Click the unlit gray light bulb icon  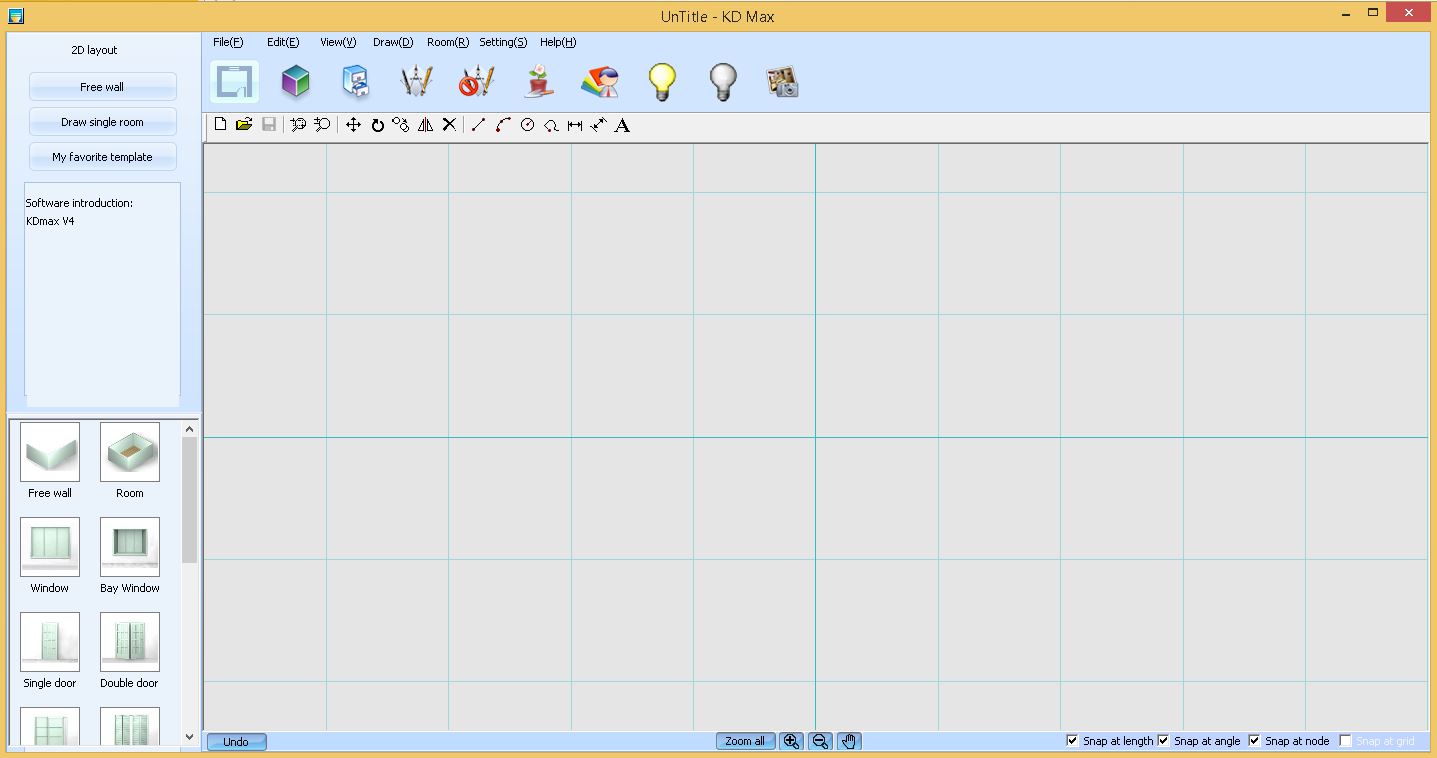[x=722, y=82]
